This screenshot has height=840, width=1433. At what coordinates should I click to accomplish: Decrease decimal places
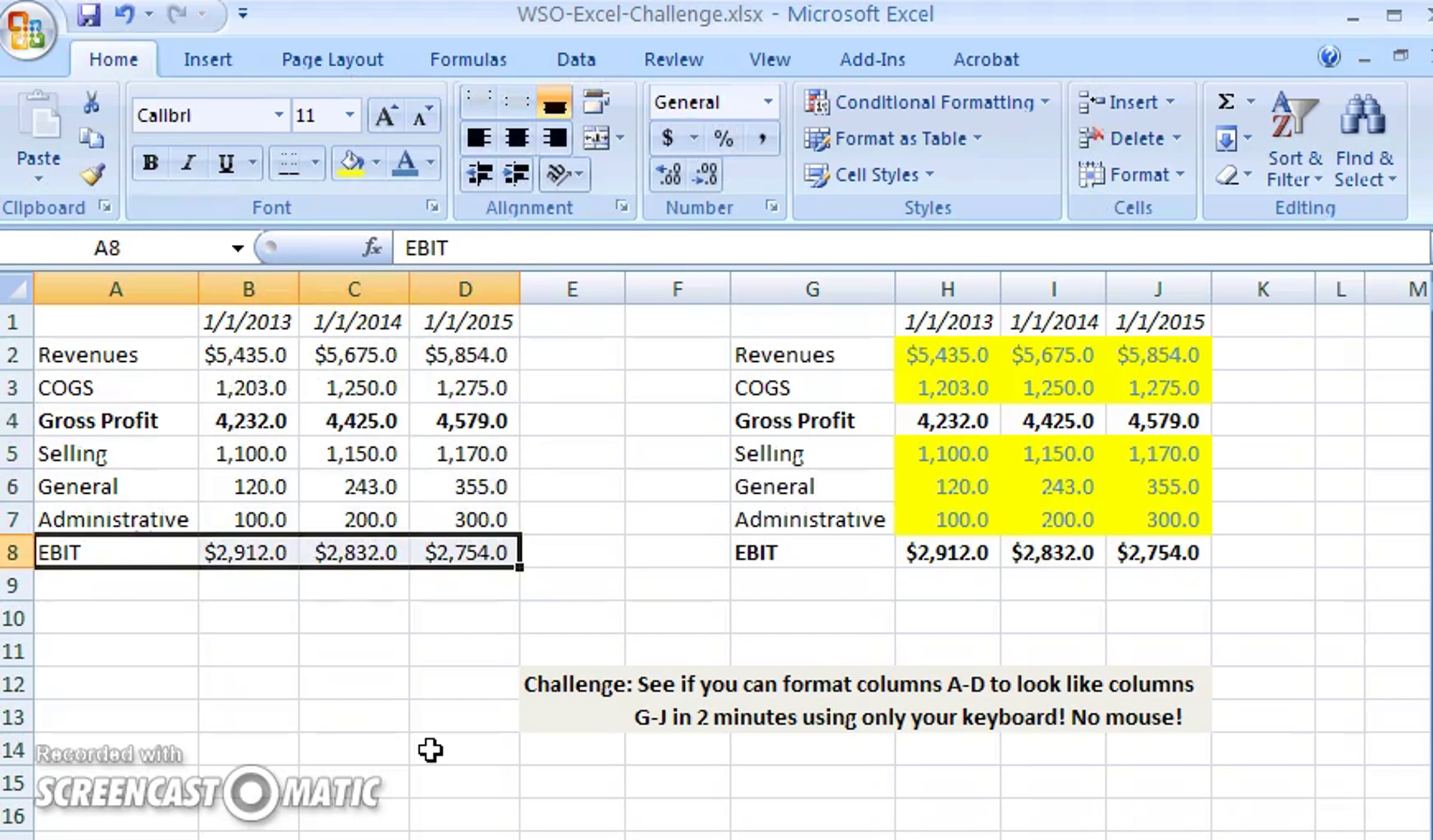point(706,174)
